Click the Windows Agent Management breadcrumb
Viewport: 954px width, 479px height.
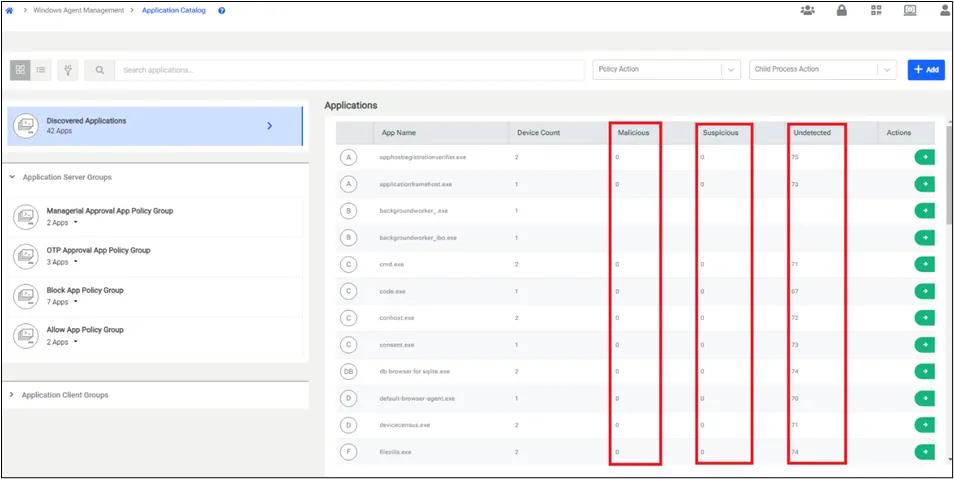78,10
